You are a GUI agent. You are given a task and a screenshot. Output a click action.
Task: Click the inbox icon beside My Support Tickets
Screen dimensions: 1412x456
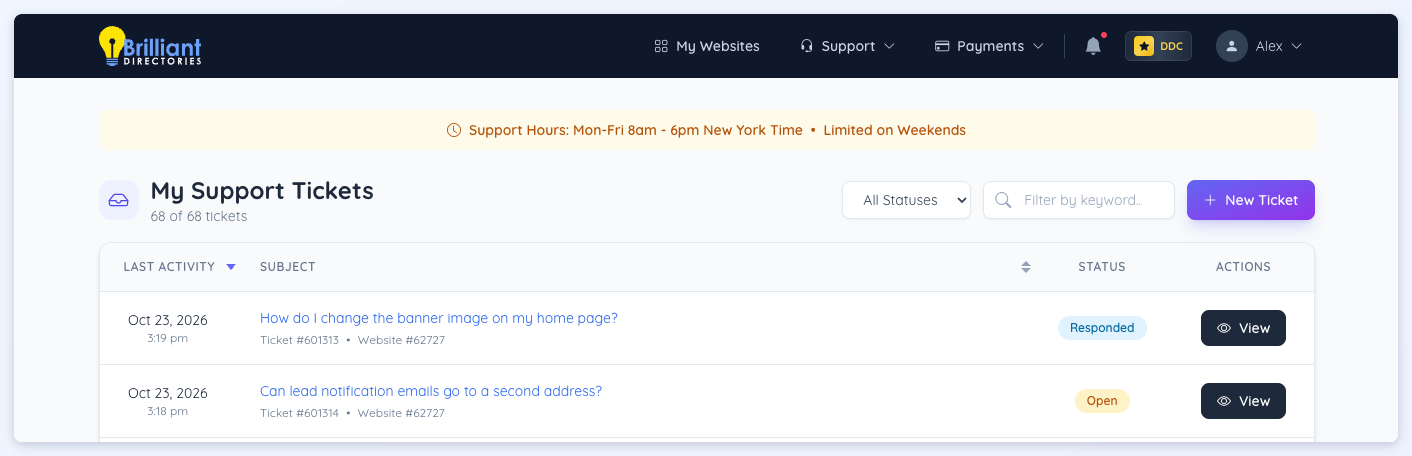(x=119, y=200)
